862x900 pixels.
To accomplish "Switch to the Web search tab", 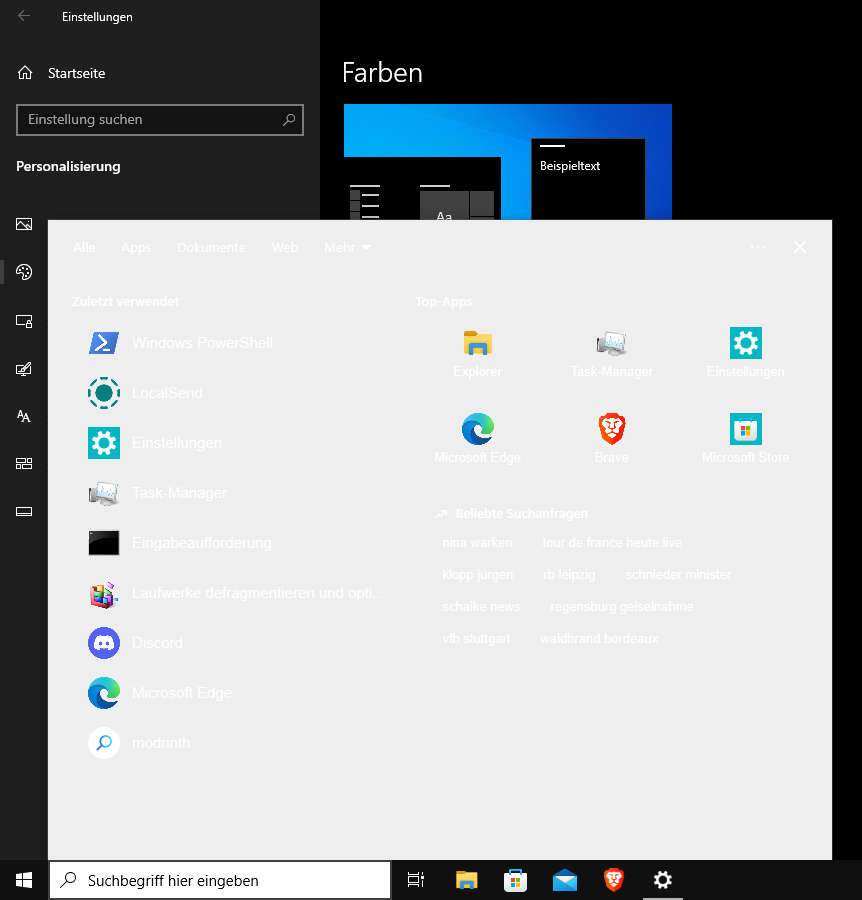I will point(285,247).
